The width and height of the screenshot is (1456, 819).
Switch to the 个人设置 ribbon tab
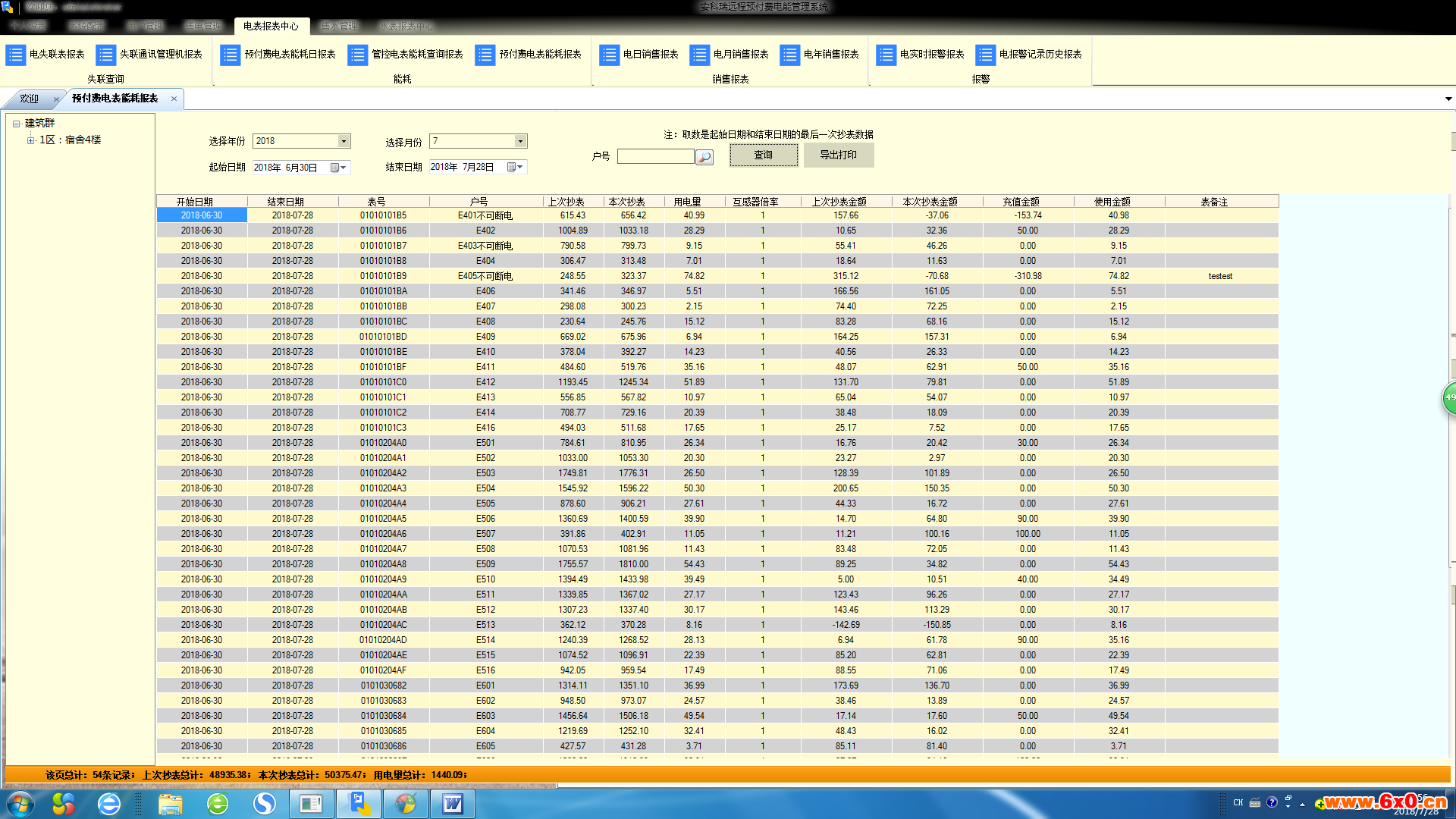(x=28, y=26)
